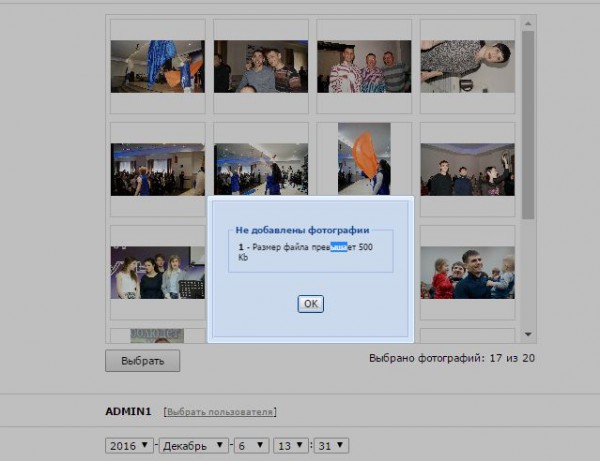
Task: Click OK in the photo error dialog
Action: pyautogui.click(x=310, y=304)
